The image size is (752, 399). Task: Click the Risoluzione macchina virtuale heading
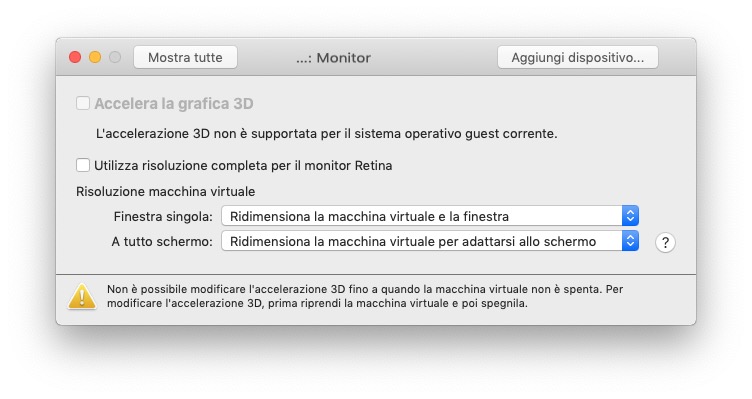coord(165,191)
